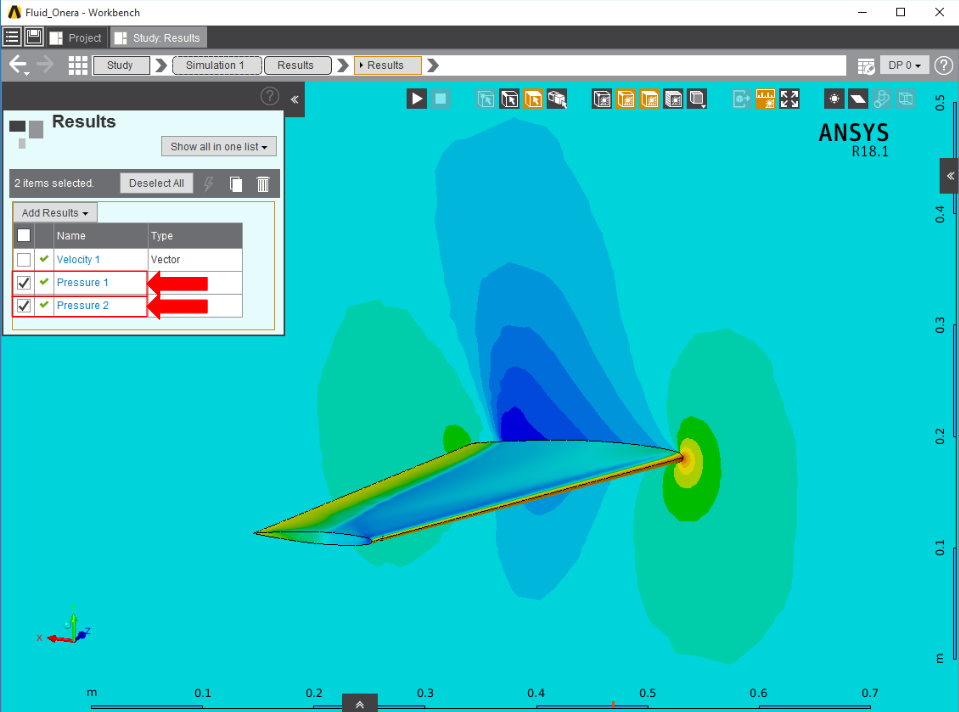Click the save project disk icon

(x=34, y=37)
